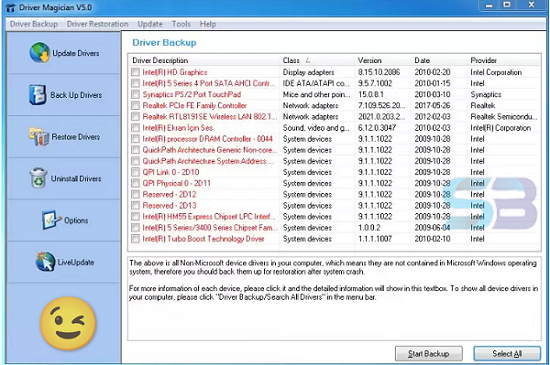
Task: Click the IDE ATA/ATAPI class cell
Action: pyautogui.click(x=316, y=83)
